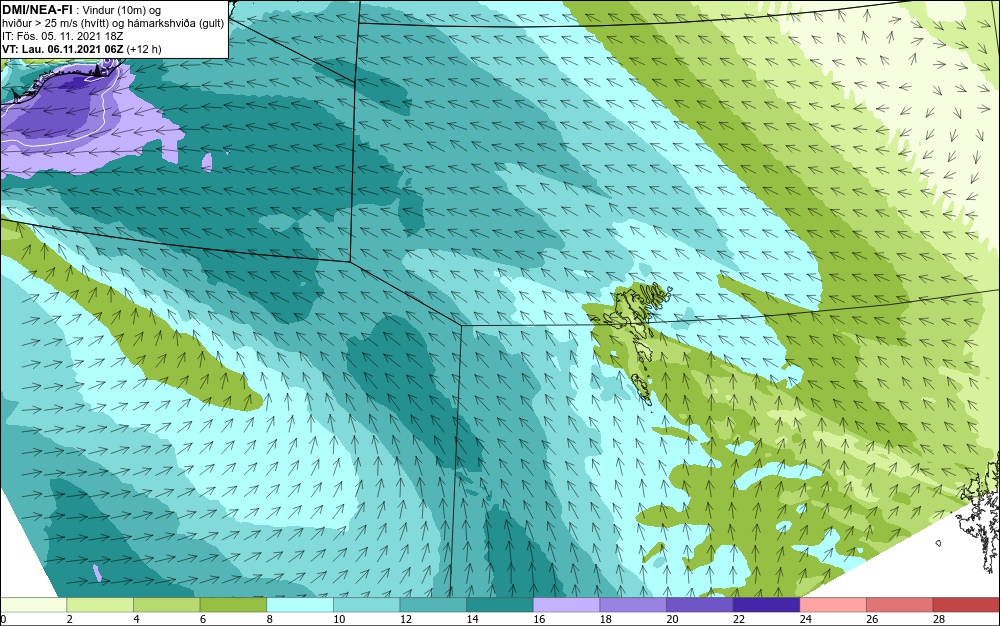Click legend scale number 28
The width and height of the screenshot is (1000, 626).
pyautogui.click(x=939, y=619)
